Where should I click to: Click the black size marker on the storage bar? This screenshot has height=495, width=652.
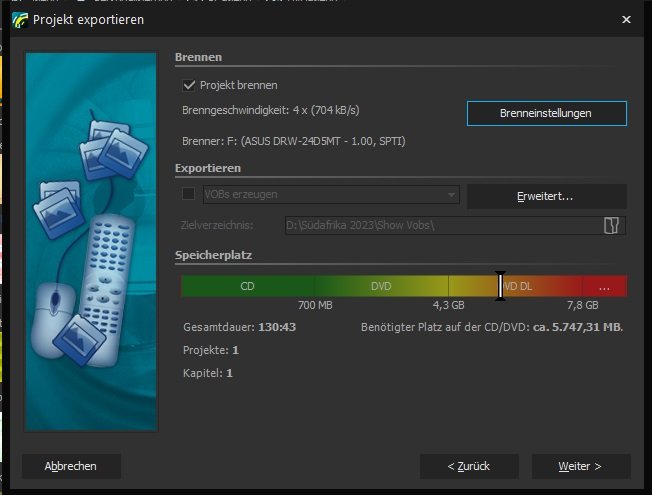501,286
